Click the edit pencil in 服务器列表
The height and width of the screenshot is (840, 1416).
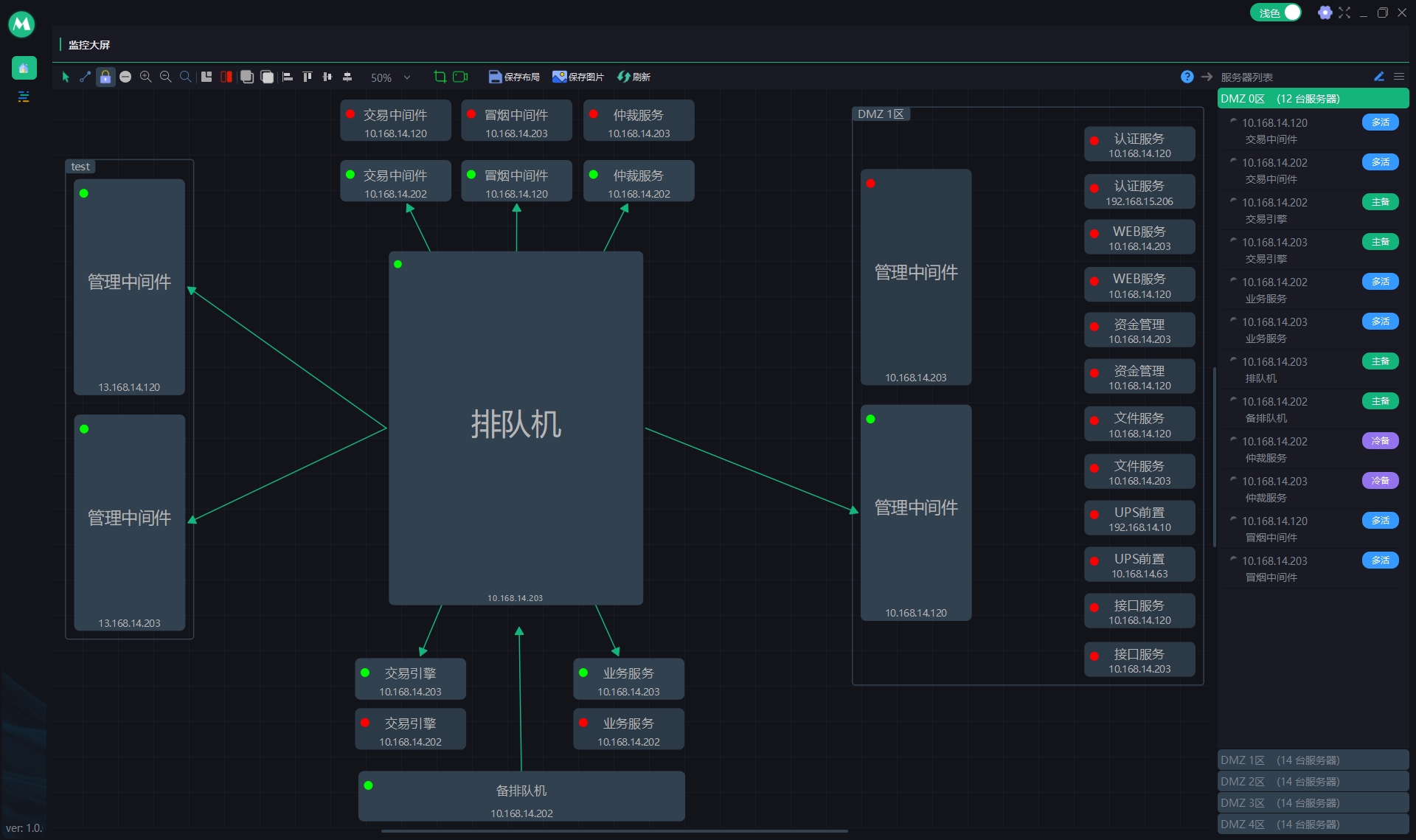click(1379, 76)
